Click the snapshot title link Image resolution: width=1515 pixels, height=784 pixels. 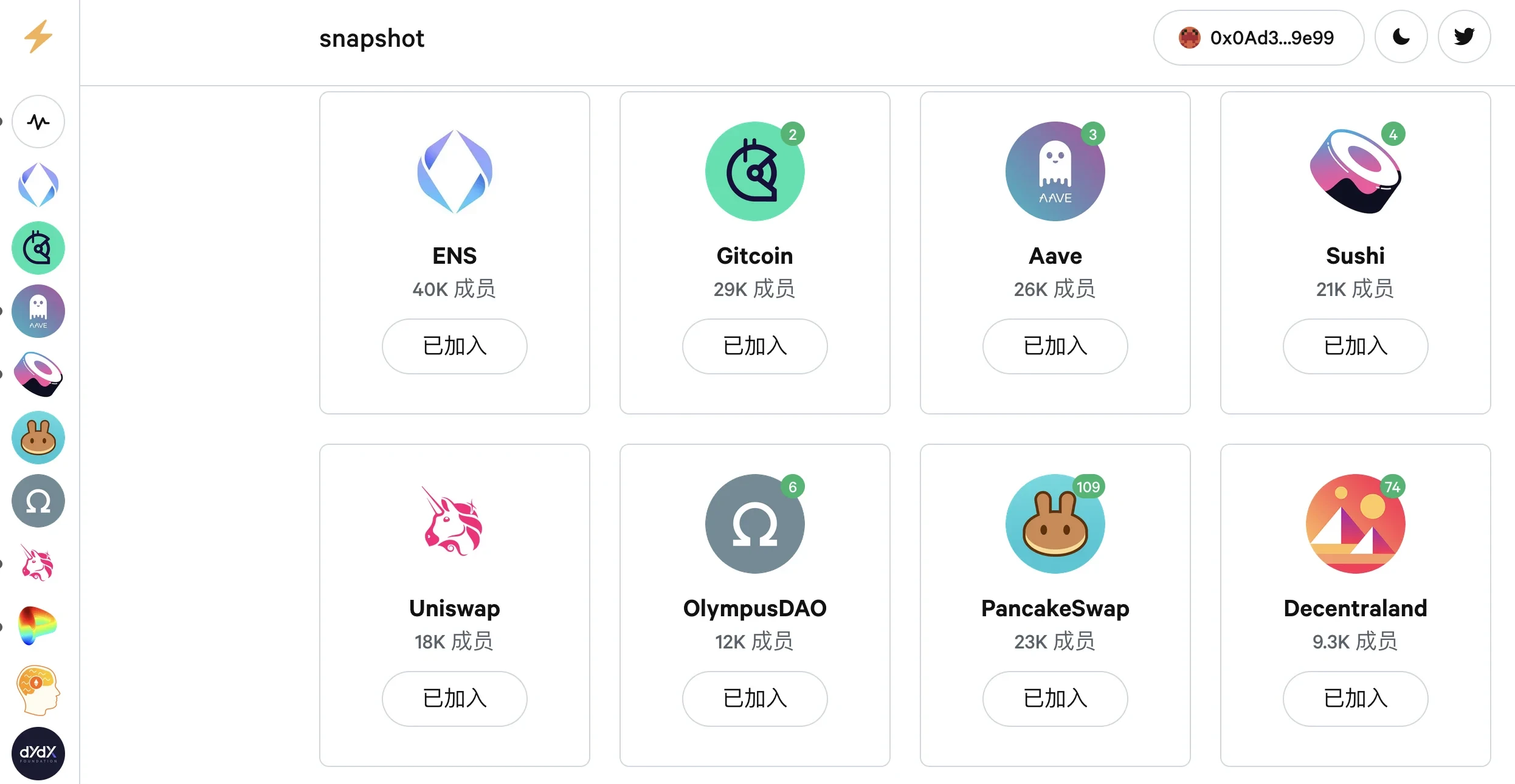tap(371, 38)
